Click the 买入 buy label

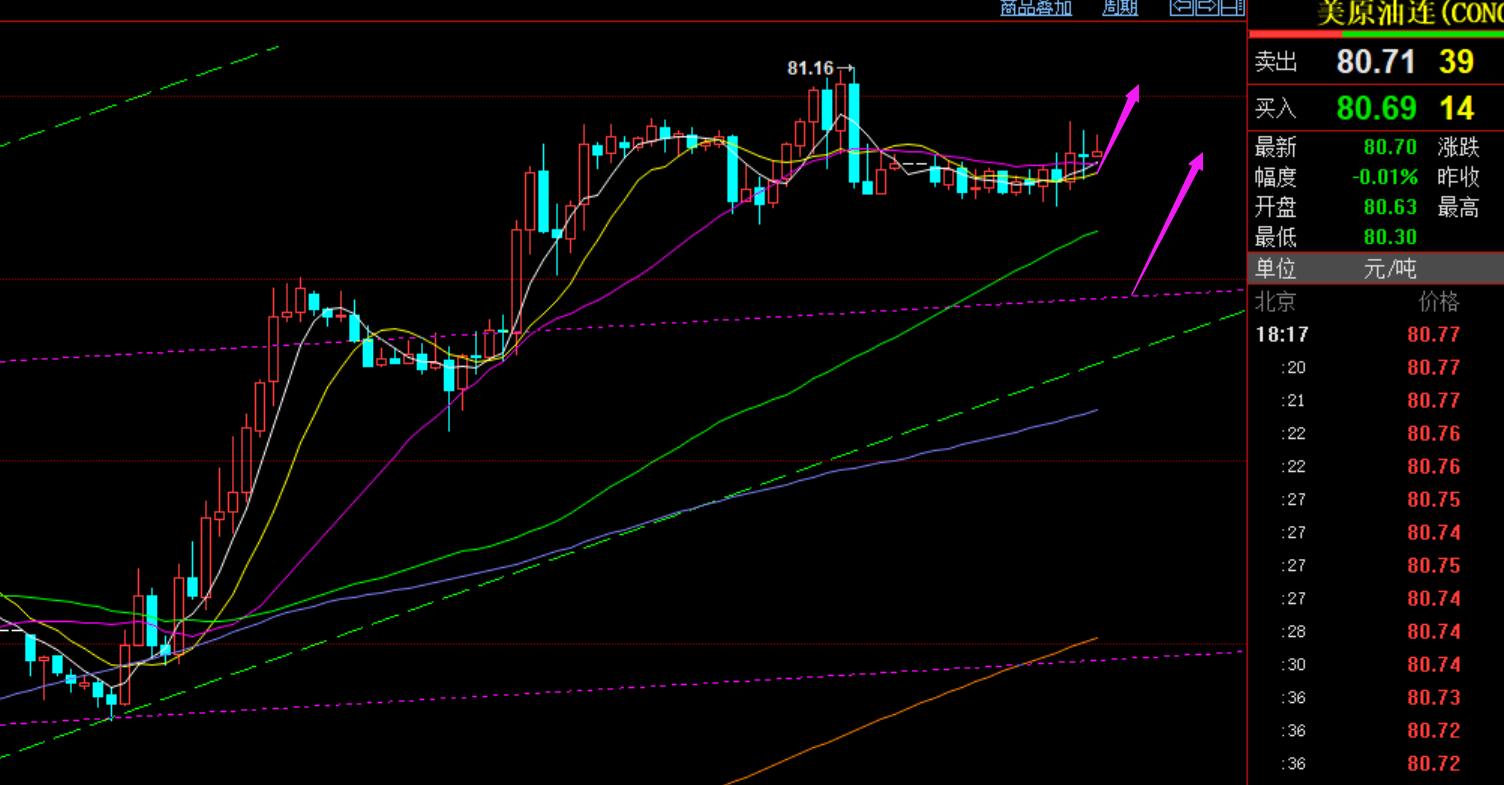(x=1276, y=109)
